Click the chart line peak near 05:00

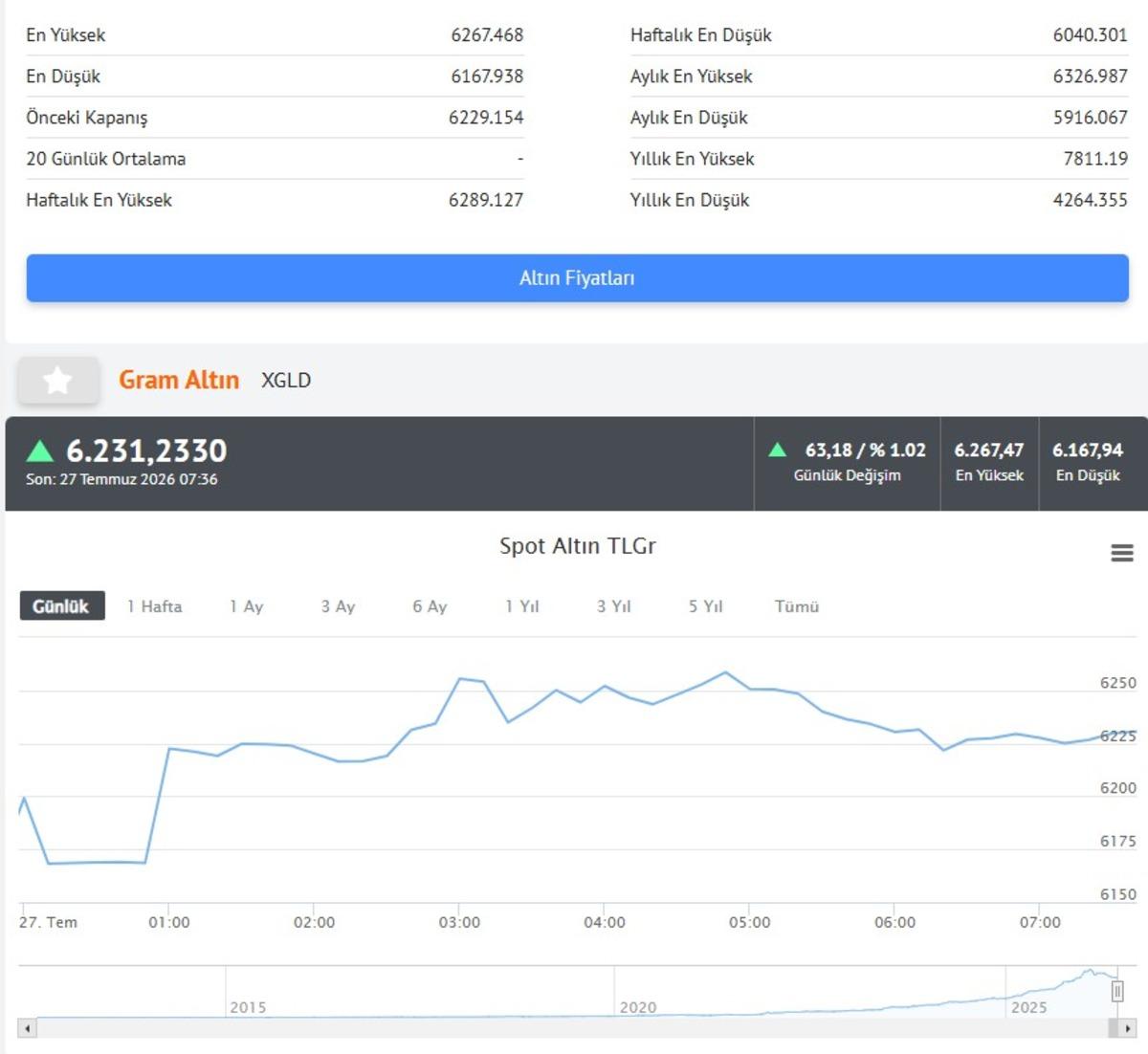click(x=726, y=672)
